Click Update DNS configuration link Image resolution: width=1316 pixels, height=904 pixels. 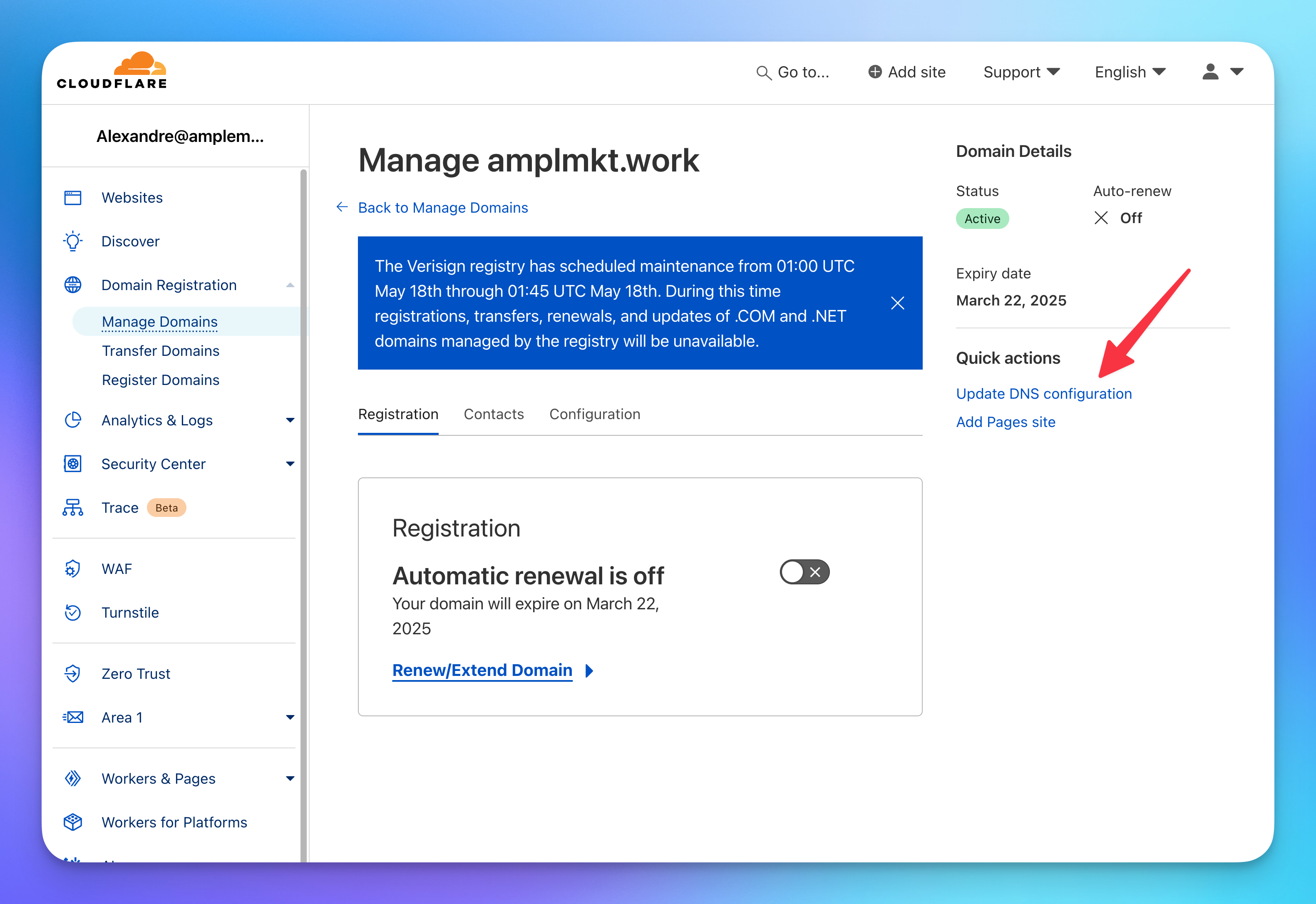point(1044,394)
